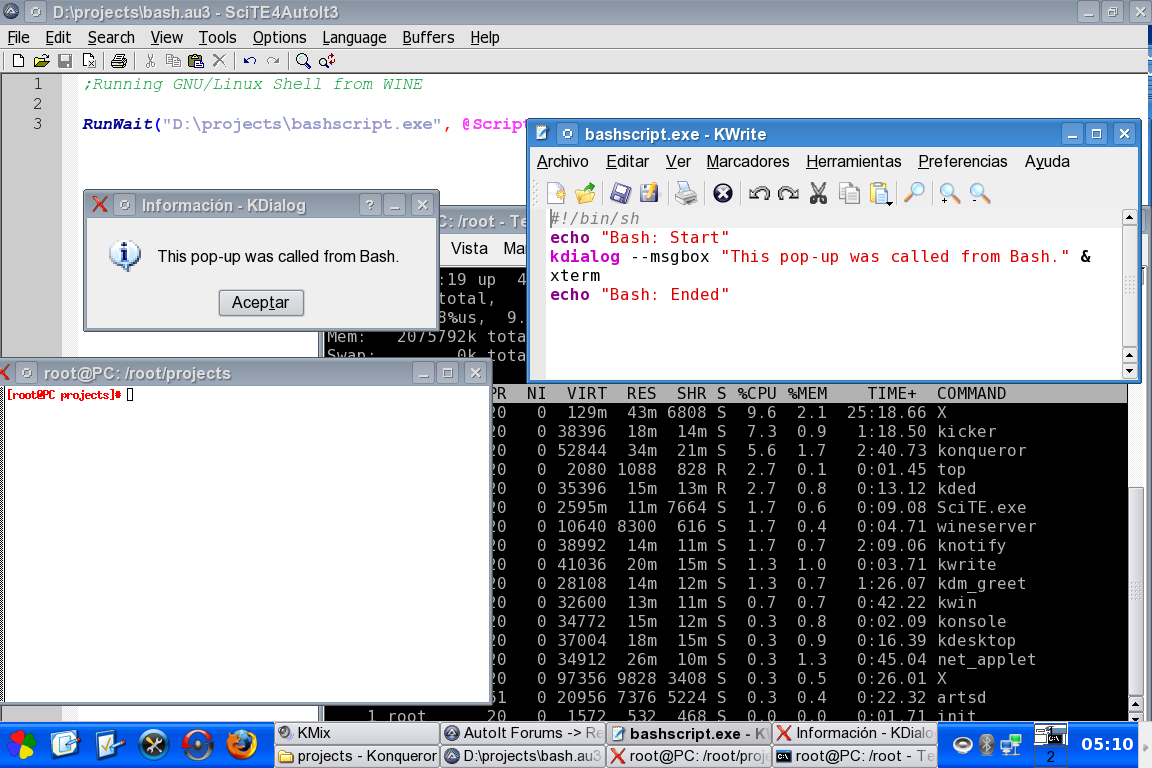This screenshot has width=1152, height=768.
Task: Click Aceptar button in KDialog
Action: (x=261, y=303)
